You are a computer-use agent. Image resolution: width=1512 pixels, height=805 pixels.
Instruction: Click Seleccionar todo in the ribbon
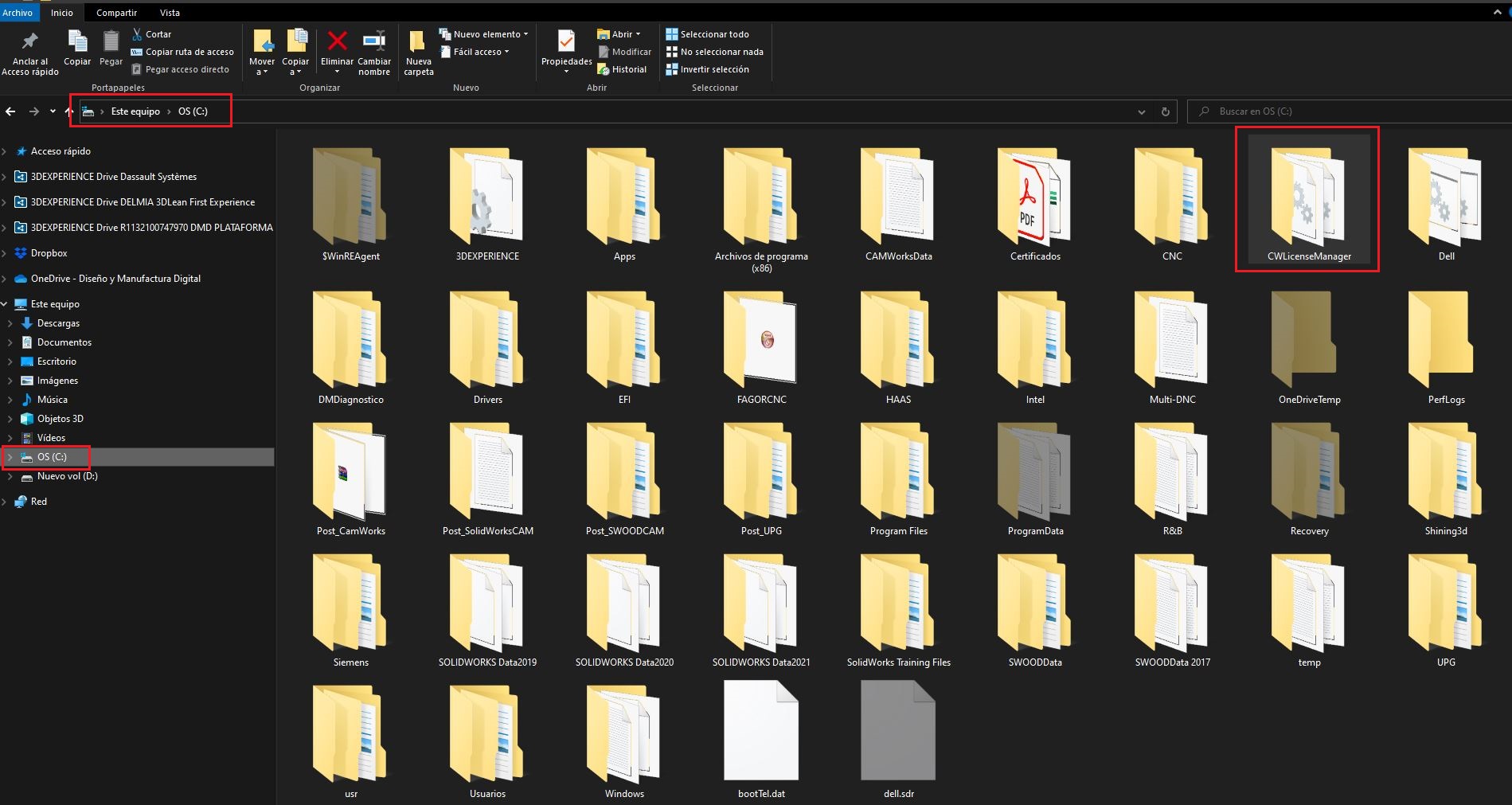(x=713, y=34)
